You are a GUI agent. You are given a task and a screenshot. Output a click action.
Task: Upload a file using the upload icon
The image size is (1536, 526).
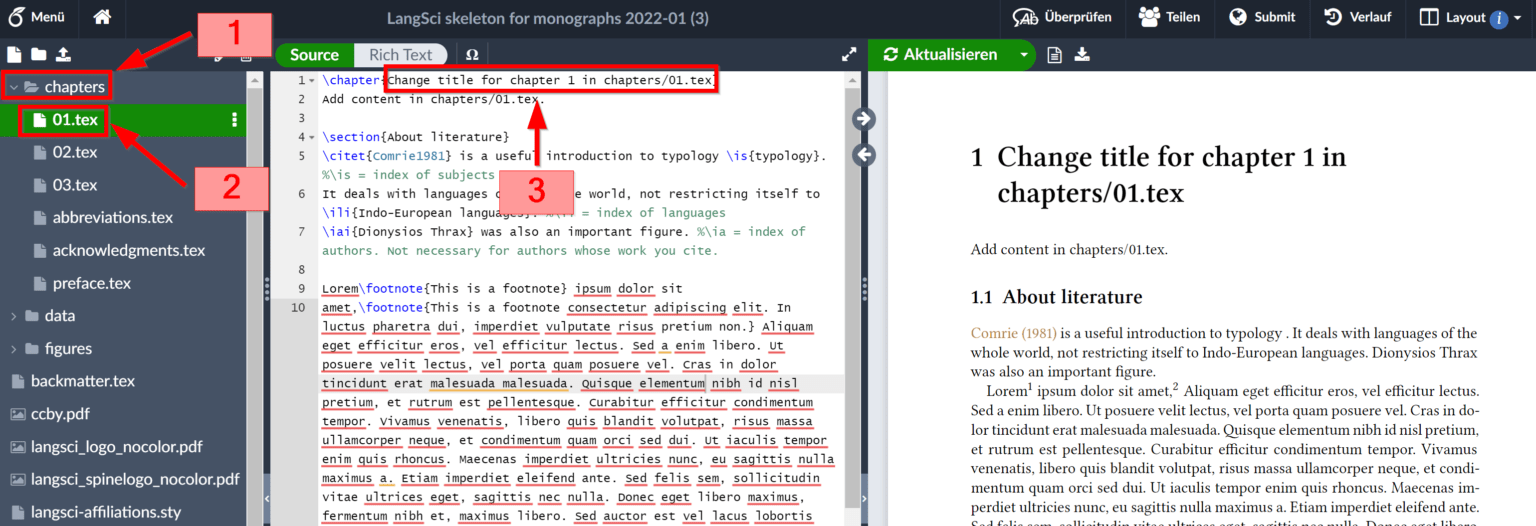coord(63,55)
